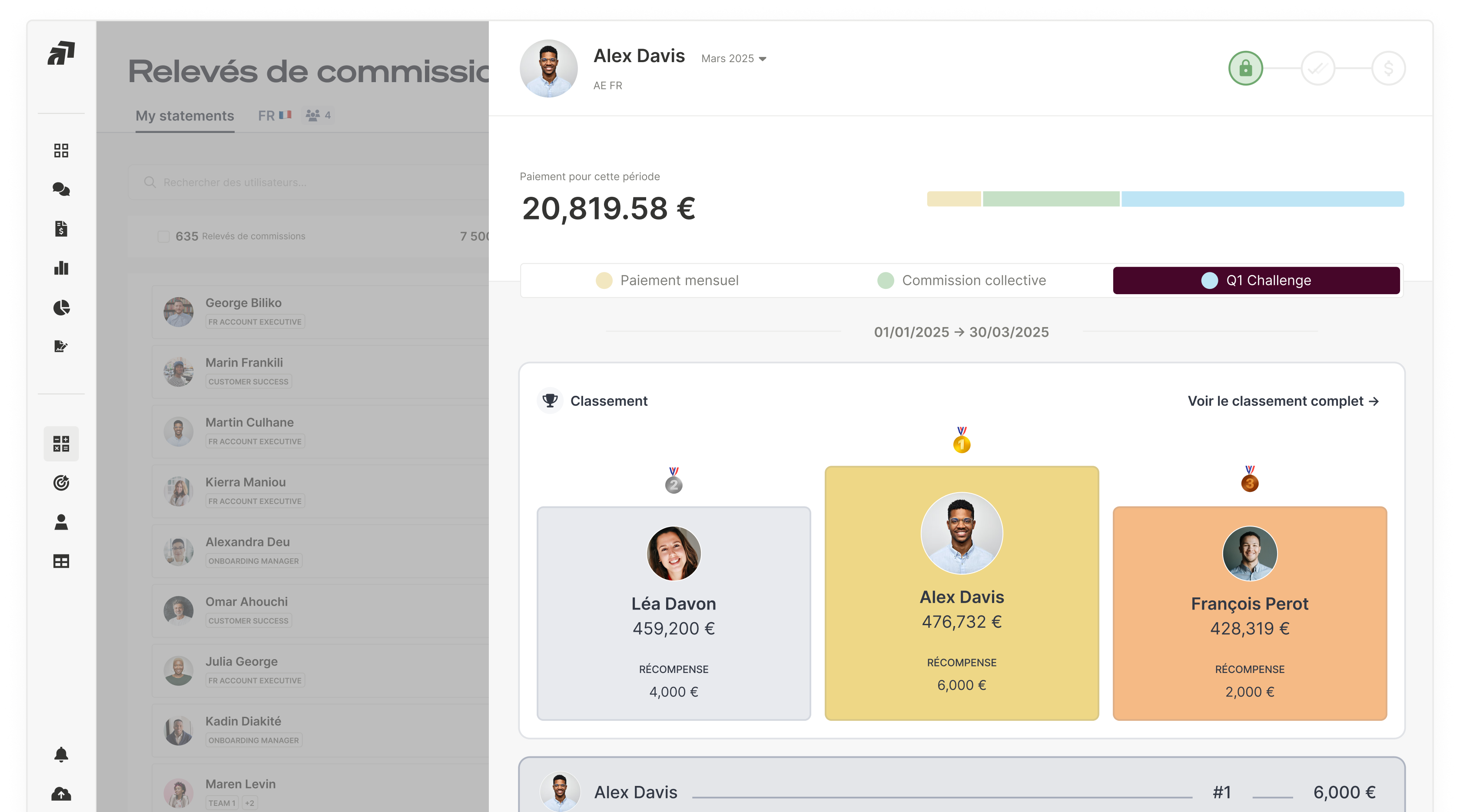Expand the FR ACCOUNT EXECUTIVE entry for George Biliko
Image resolution: width=1460 pixels, height=812 pixels.
pos(255,321)
